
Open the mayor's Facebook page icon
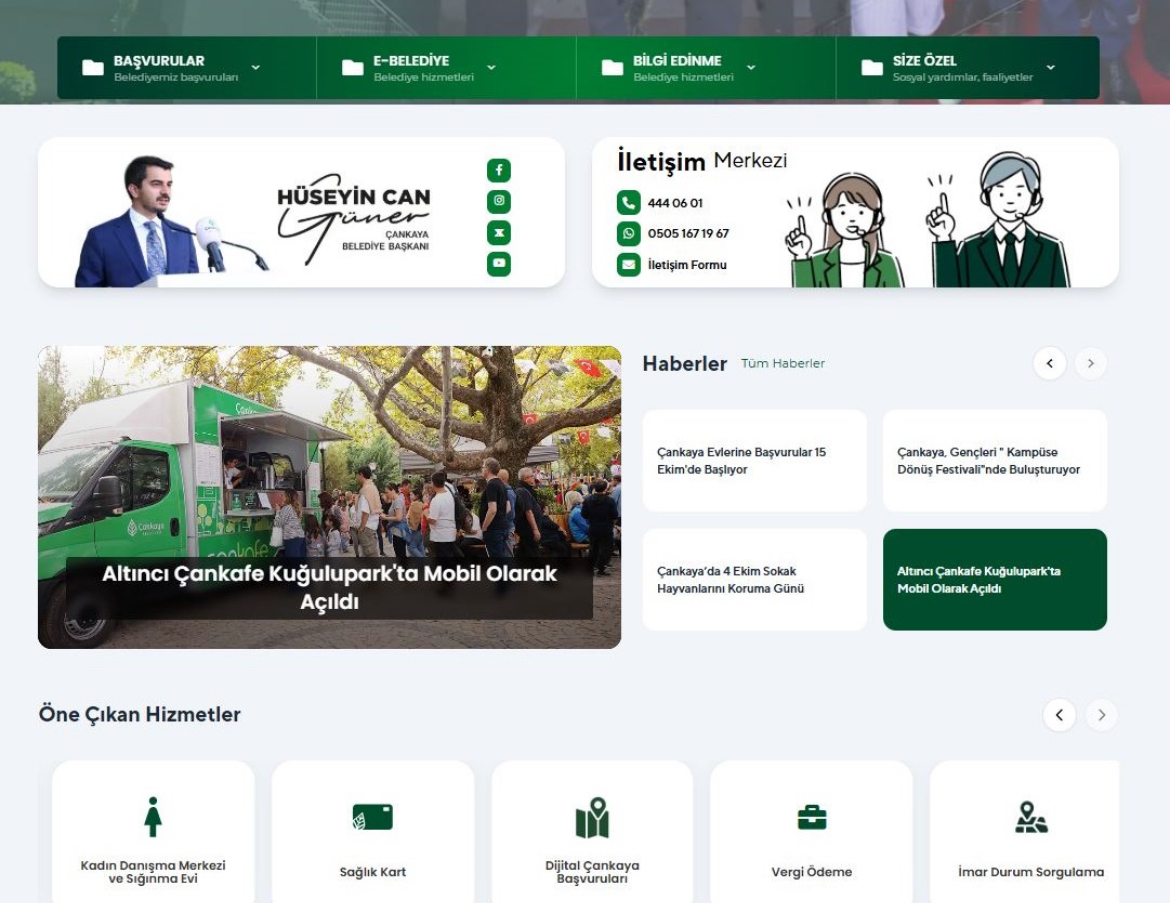click(x=499, y=171)
